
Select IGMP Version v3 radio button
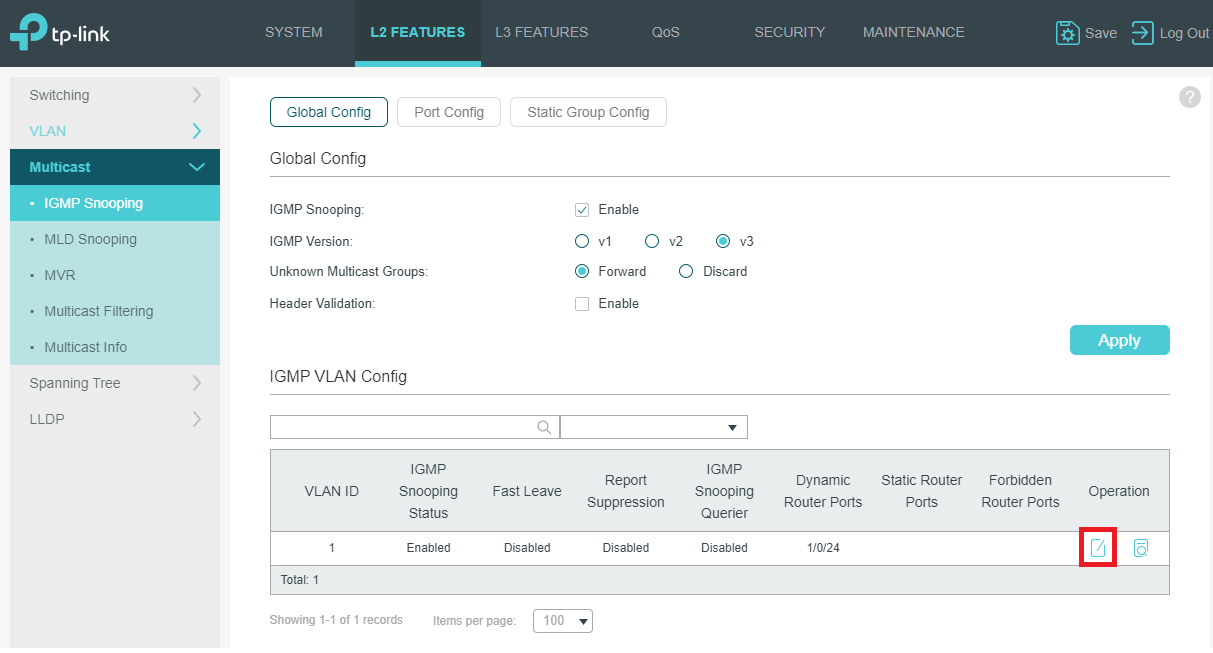[x=723, y=241]
